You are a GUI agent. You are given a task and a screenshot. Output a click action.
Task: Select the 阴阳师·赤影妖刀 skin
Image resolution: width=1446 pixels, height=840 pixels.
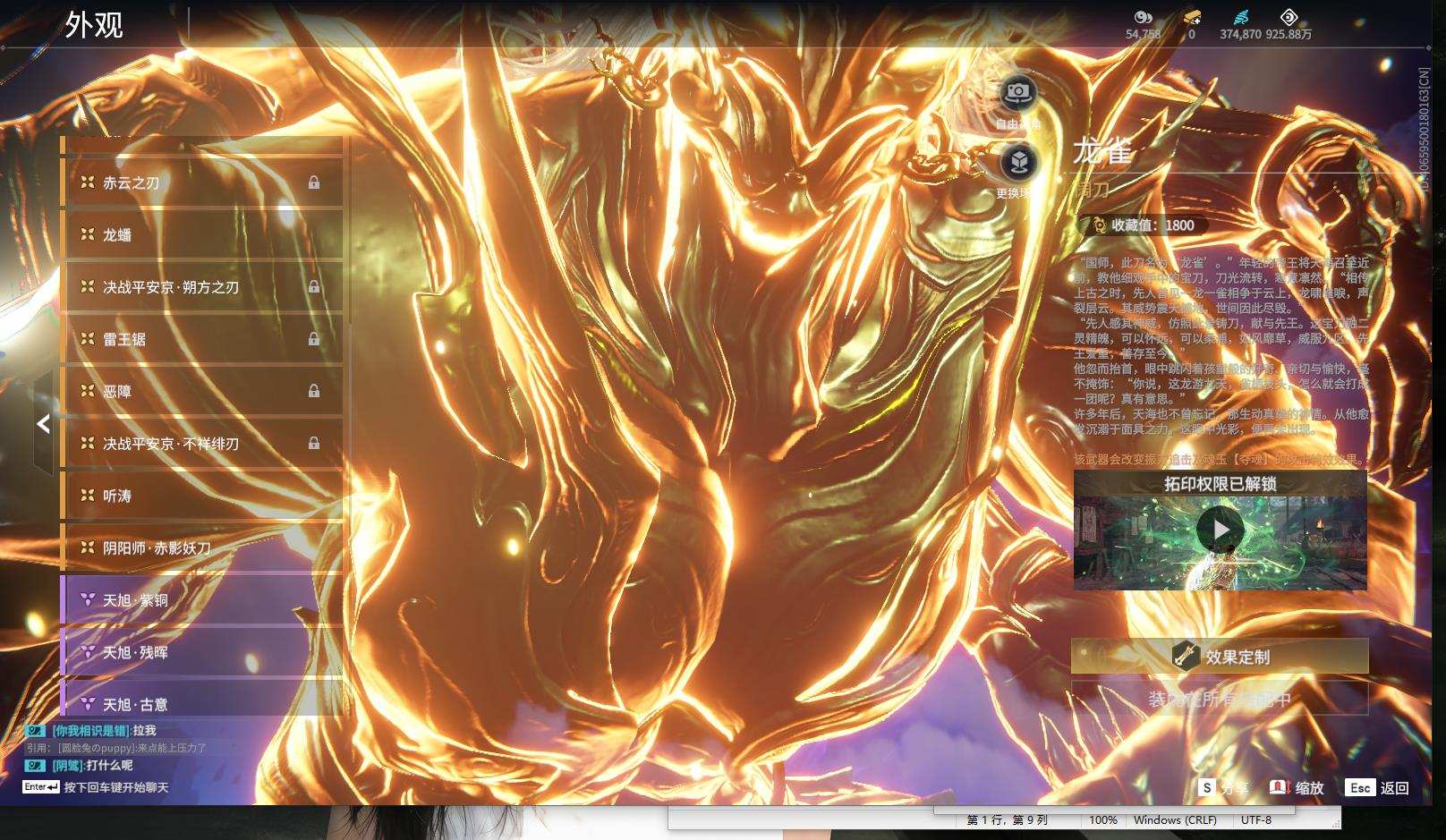point(202,547)
